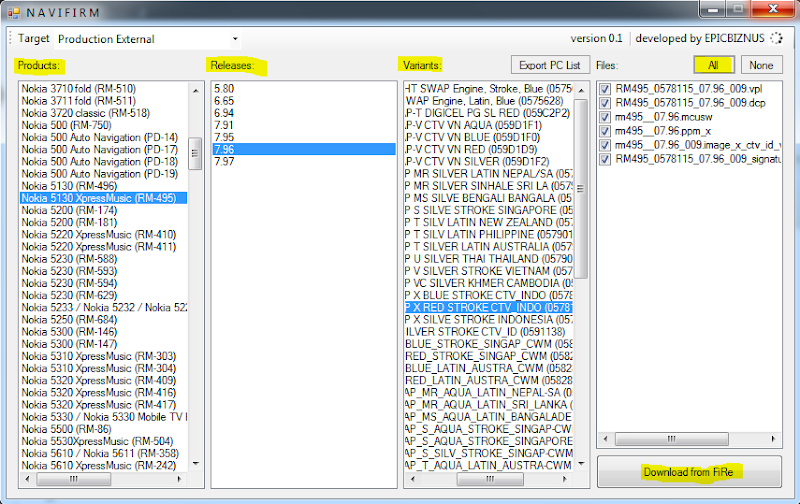Select Nokia 3720 classic (RM-518)
The image size is (800, 504).
click(104, 113)
